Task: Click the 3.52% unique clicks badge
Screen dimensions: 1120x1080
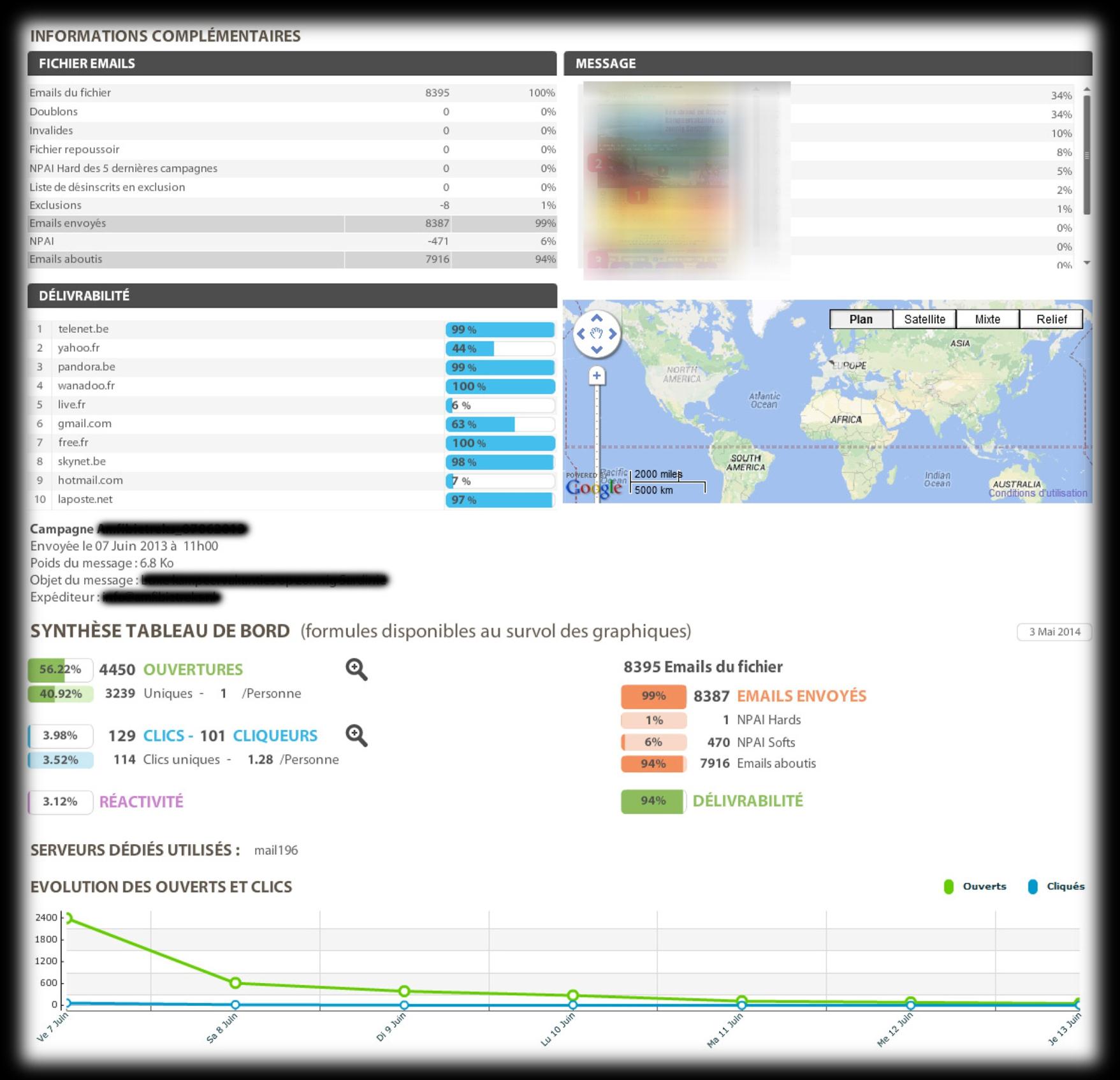Action: (61, 760)
